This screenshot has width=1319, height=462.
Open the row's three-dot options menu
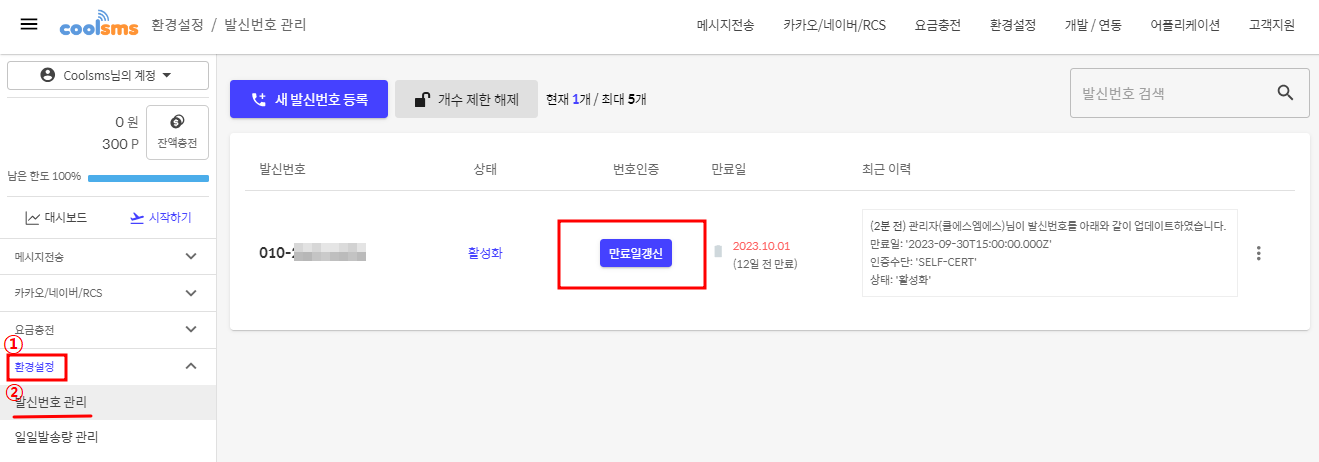(x=1258, y=253)
